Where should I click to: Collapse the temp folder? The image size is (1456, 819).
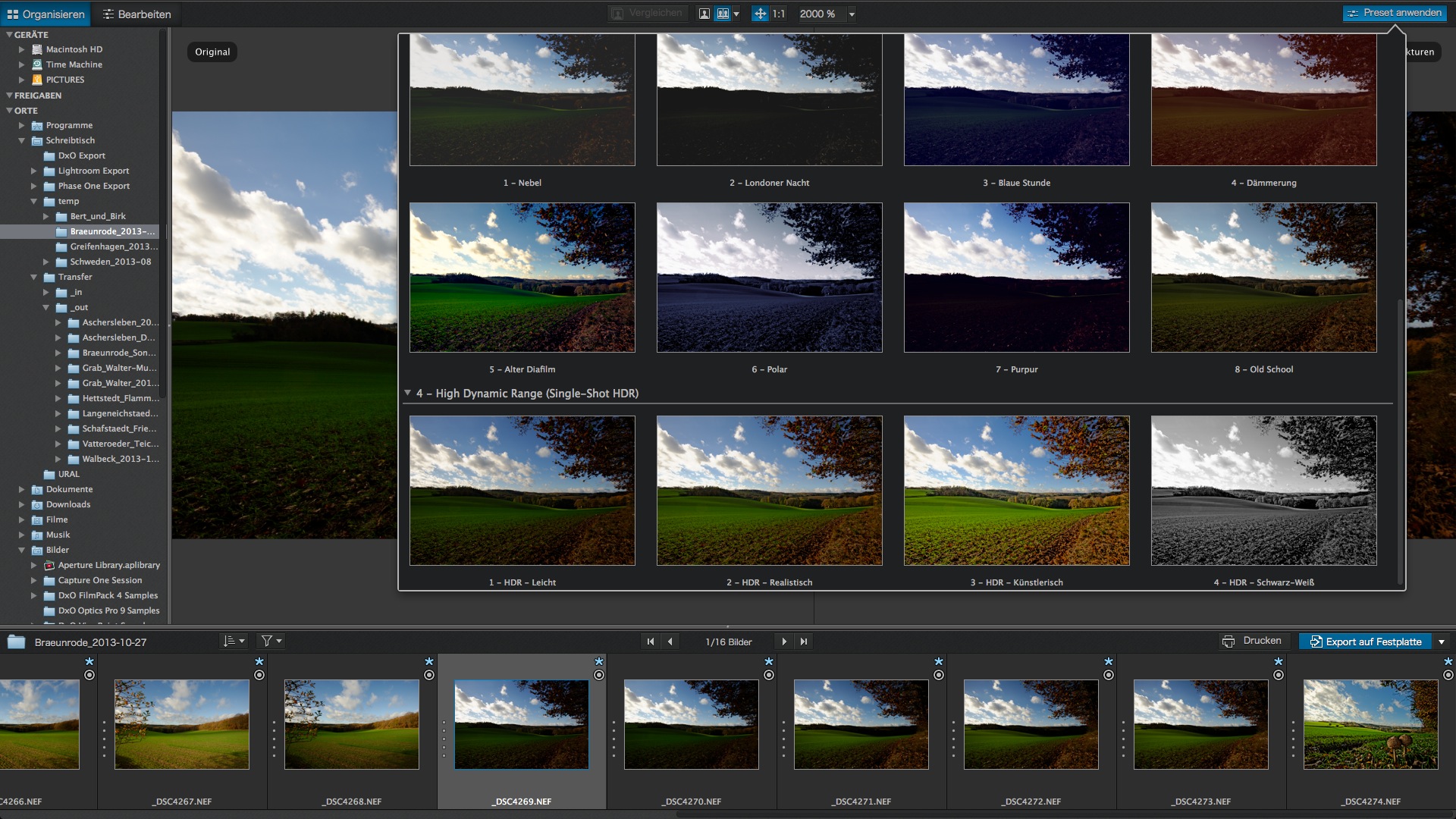(x=33, y=201)
